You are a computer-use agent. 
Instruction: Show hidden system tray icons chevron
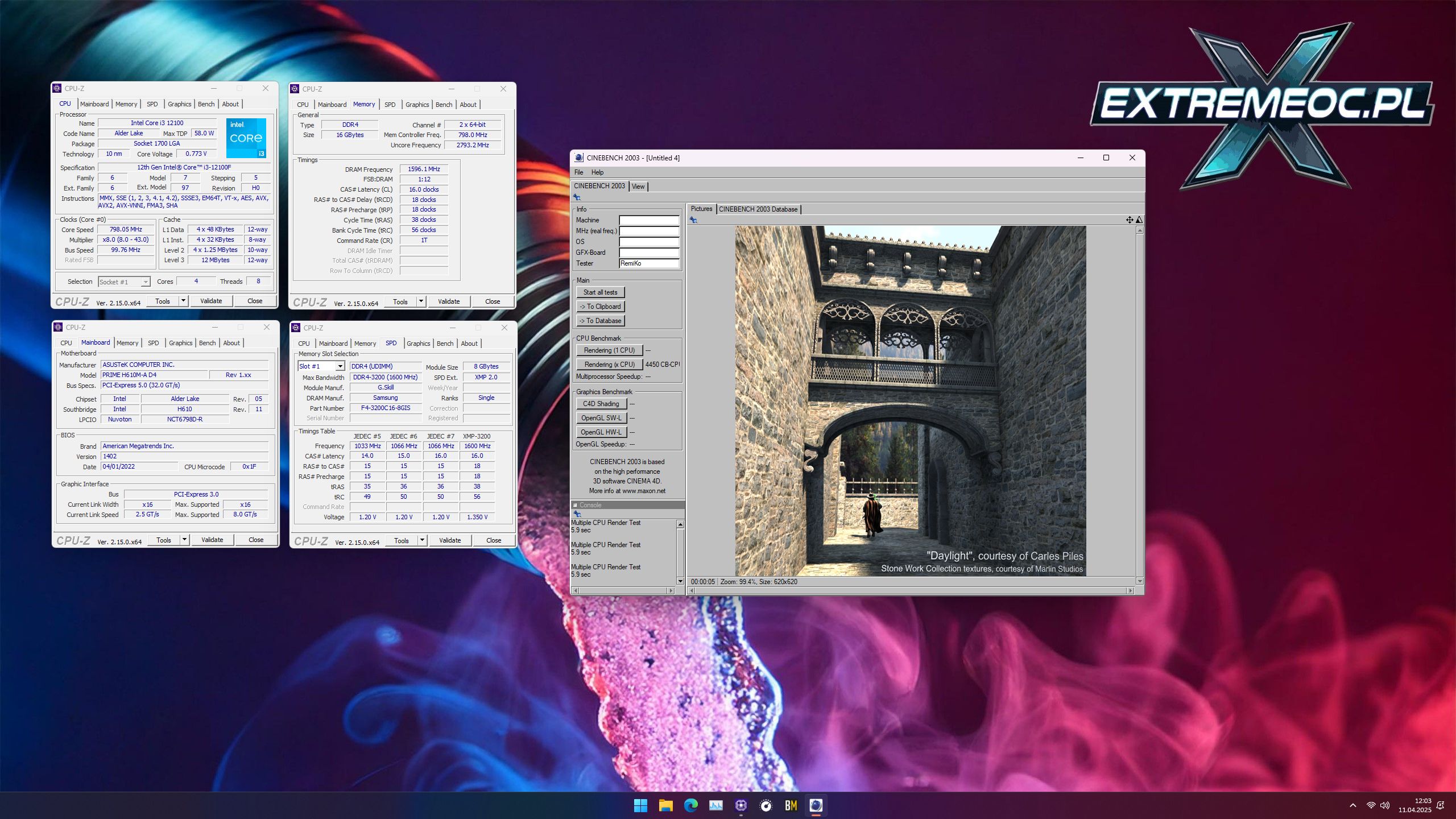pyautogui.click(x=1353, y=805)
